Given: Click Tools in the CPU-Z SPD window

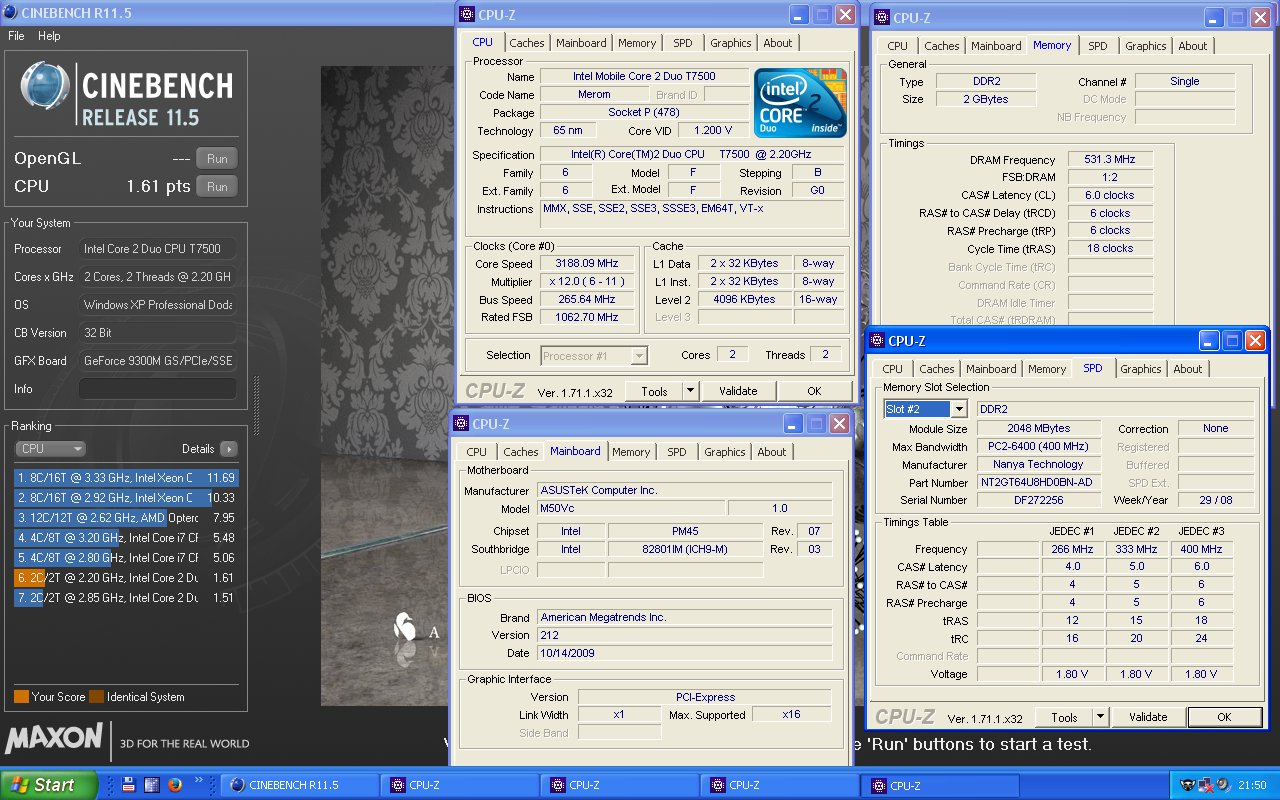Looking at the screenshot, I should tap(1065, 717).
